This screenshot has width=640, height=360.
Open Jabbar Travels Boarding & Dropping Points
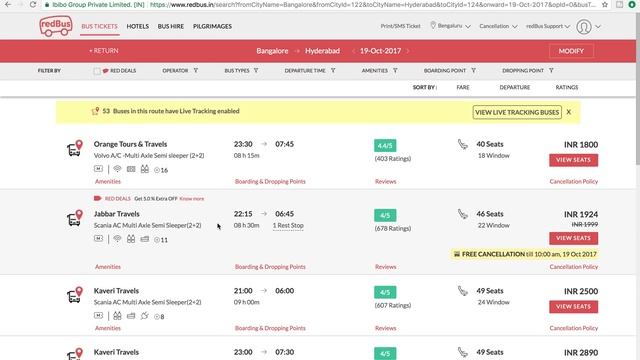tap(270, 267)
